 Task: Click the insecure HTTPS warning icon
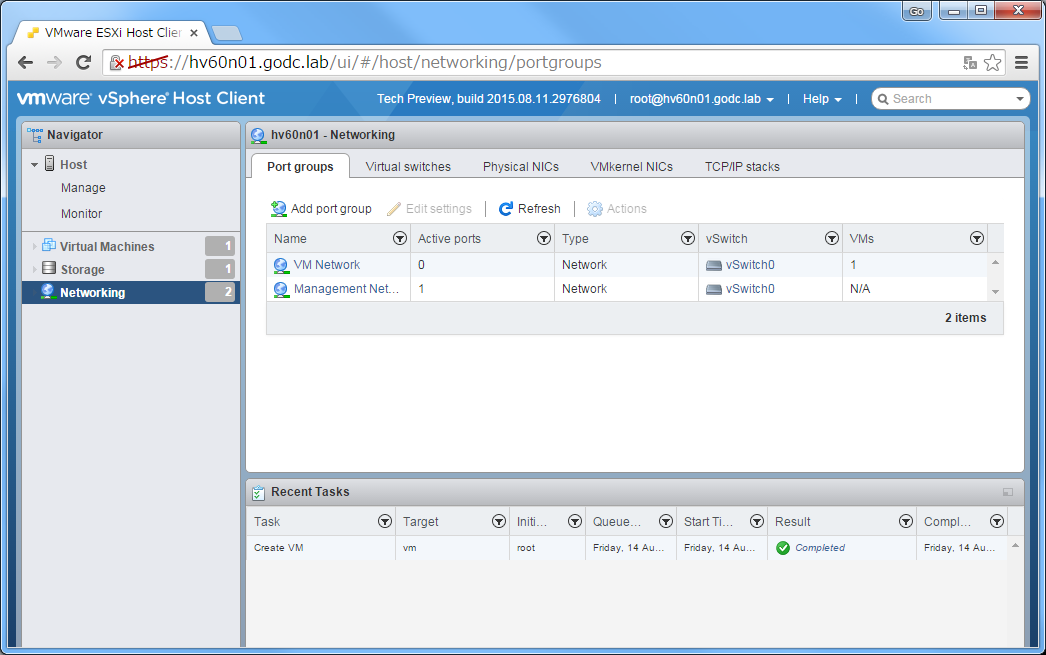[117, 63]
